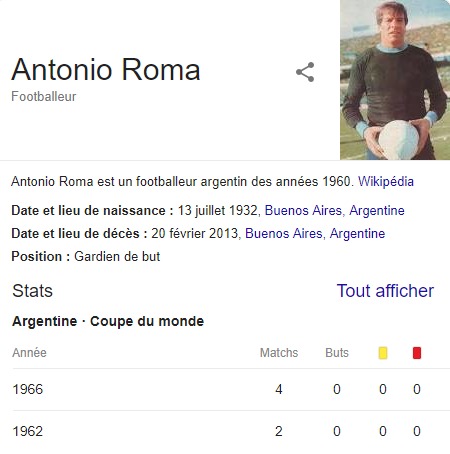
Task: Click the red card icon column header
Action: pos(417,353)
